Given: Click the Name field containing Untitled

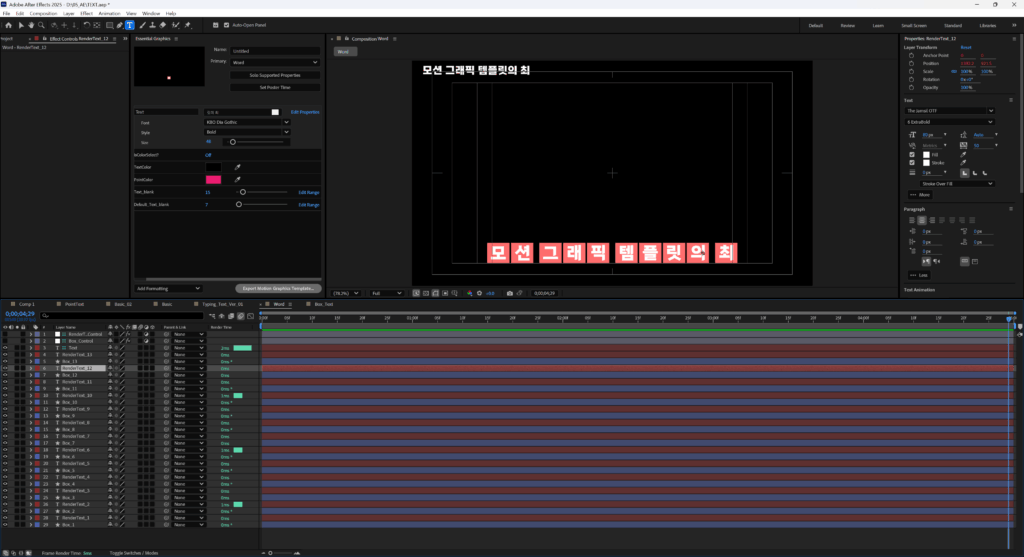Looking at the screenshot, I should tap(274, 51).
